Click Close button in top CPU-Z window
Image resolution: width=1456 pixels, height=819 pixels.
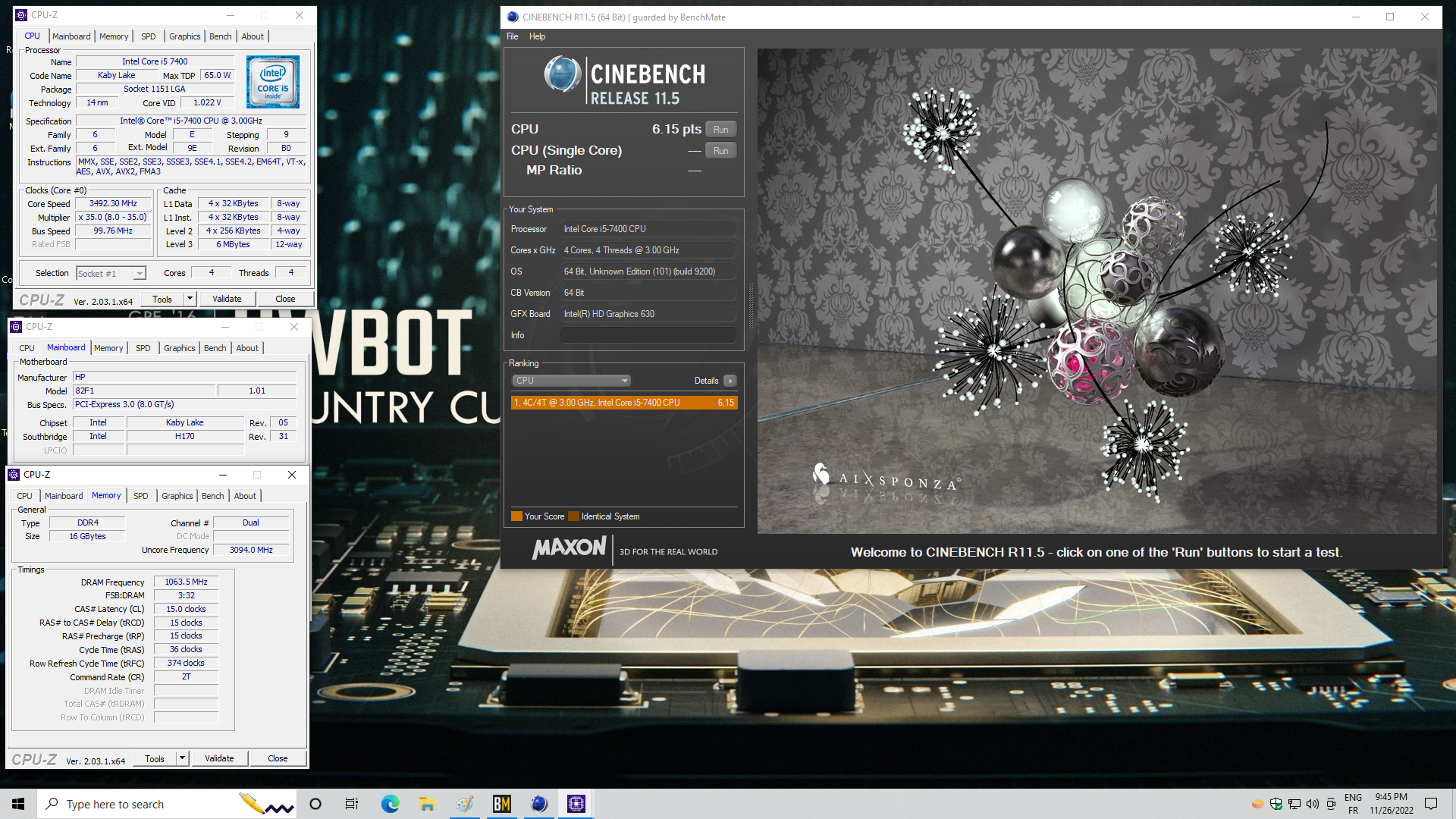click(285, 299)
